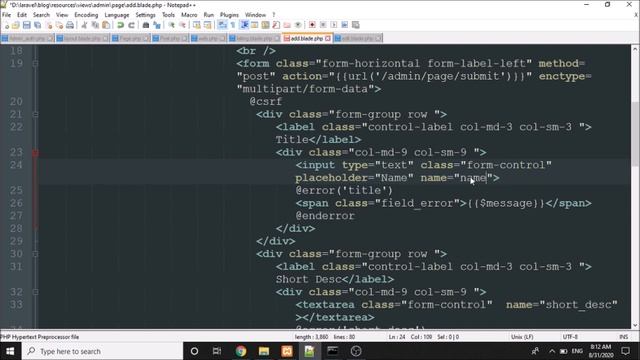This screenshot has height=360, width=640.
Task: Toggle the Monitoring eye icon
Action: pyautogui.click(x=298, y=25)
